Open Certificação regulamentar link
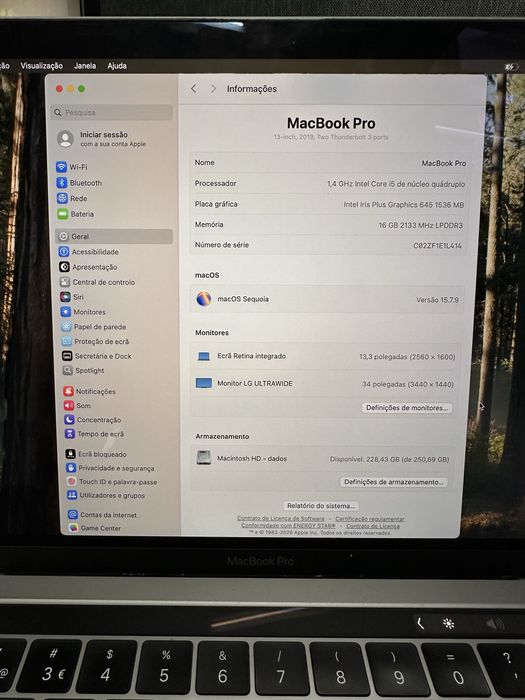The width and height of the screenshot is (525, 700). 370,519
